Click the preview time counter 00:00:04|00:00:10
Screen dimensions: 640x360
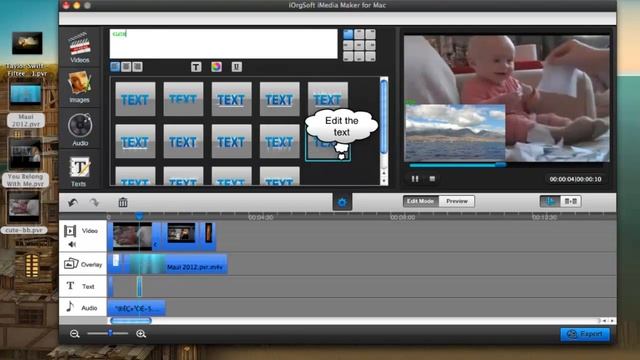pos(575,179)
